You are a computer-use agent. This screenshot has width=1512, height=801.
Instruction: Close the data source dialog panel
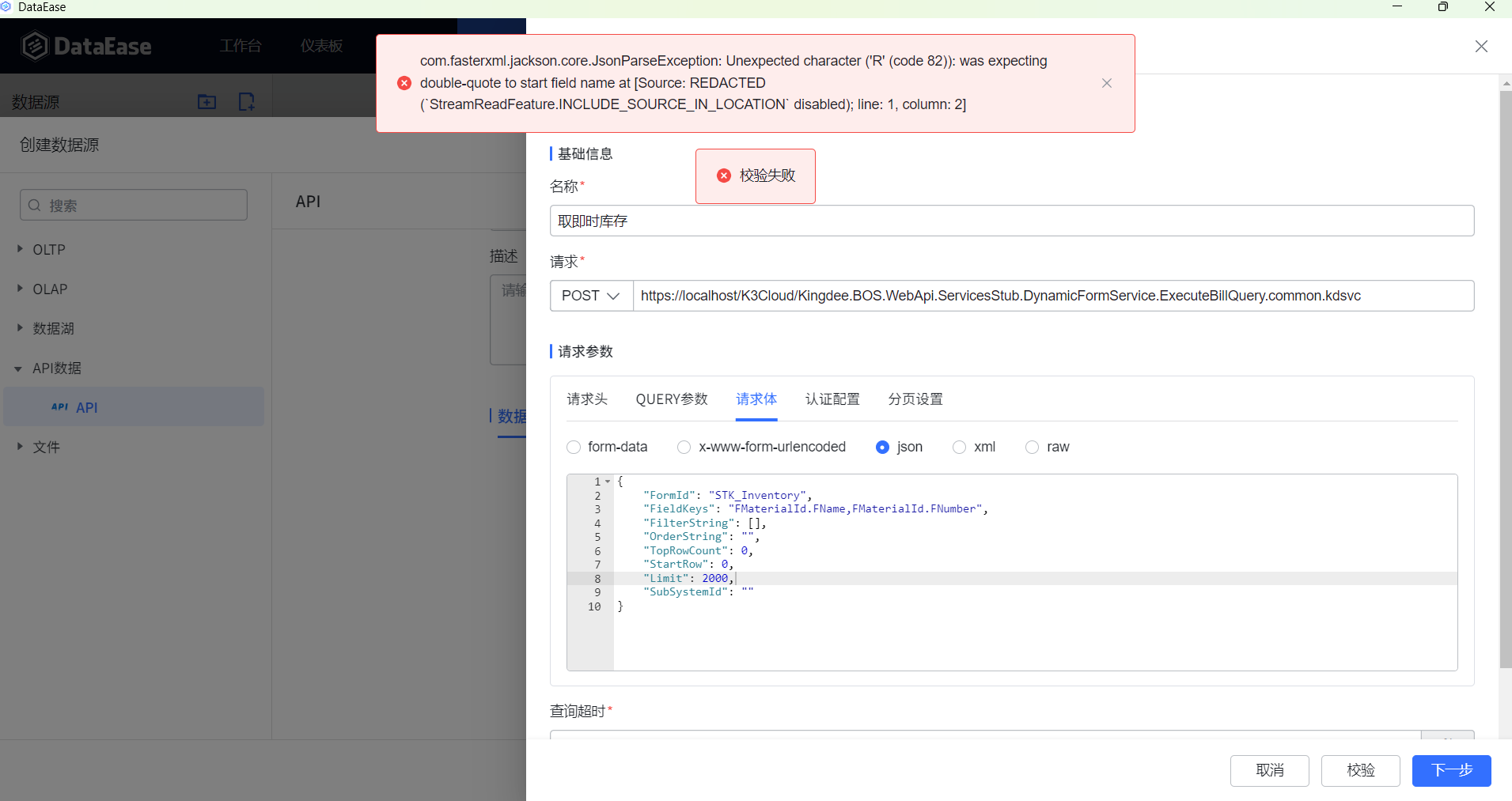click(x=1481, y=47)
